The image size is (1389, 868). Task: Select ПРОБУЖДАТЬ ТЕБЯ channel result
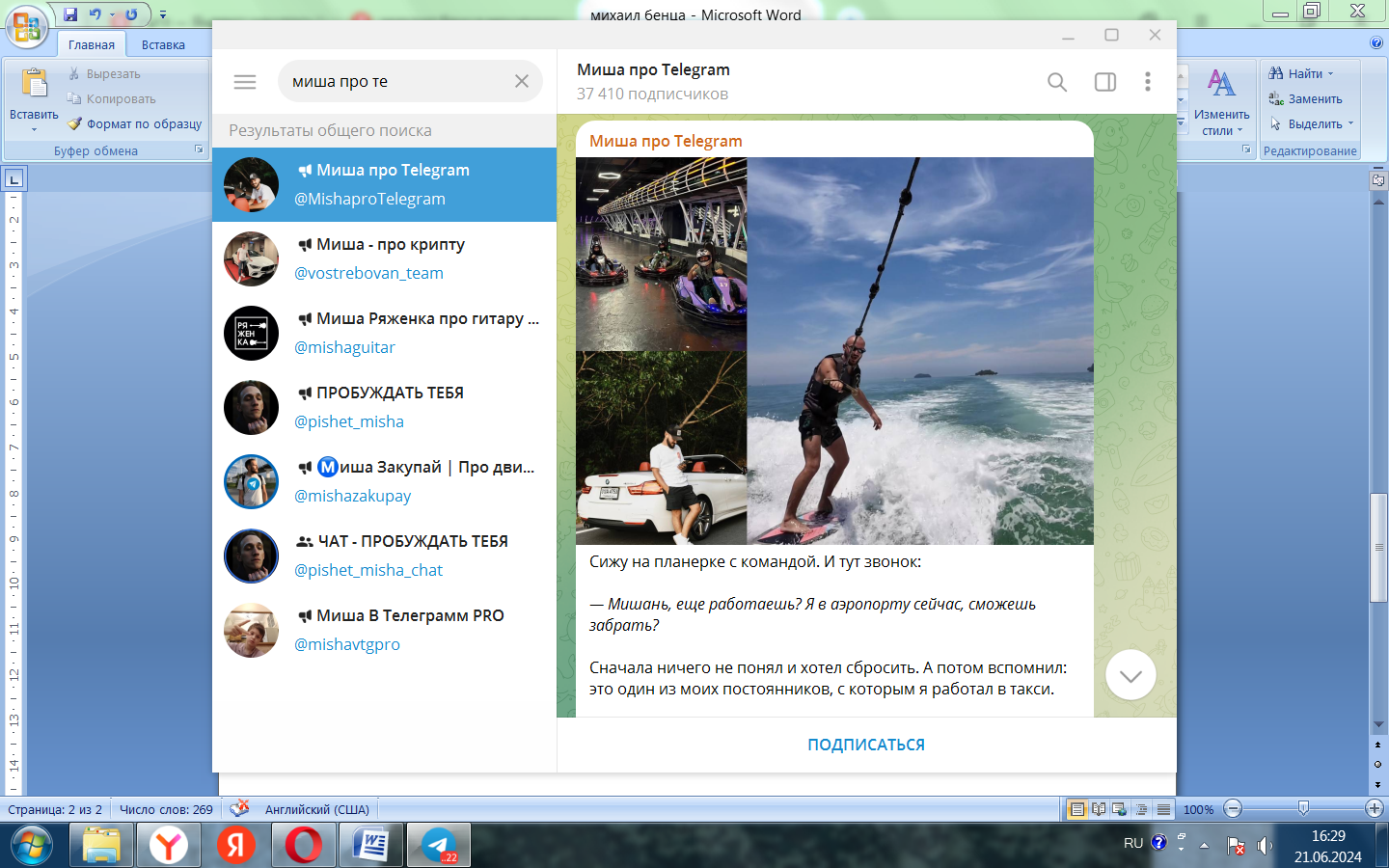[384, 407]
